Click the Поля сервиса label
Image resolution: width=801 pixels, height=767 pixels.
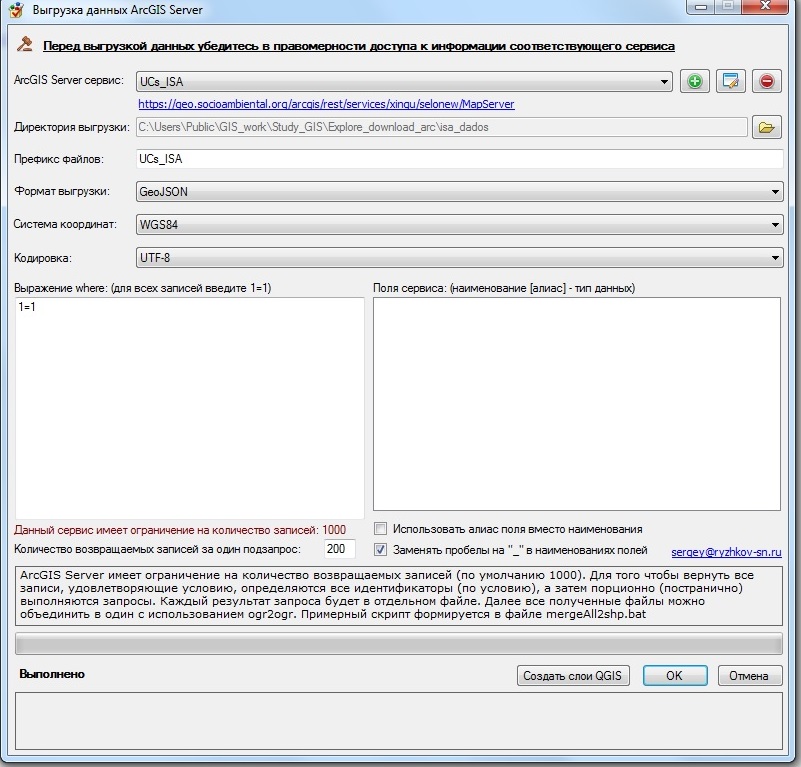(x=504, y=288)
